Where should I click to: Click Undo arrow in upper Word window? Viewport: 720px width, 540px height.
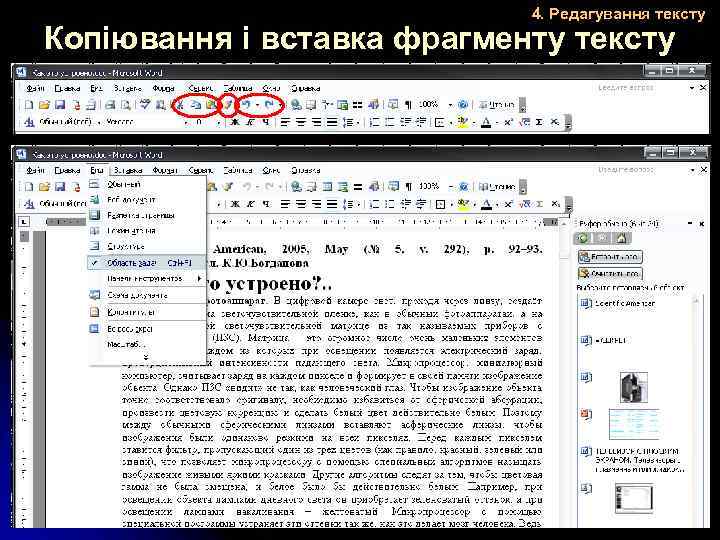tap(246, 105)
